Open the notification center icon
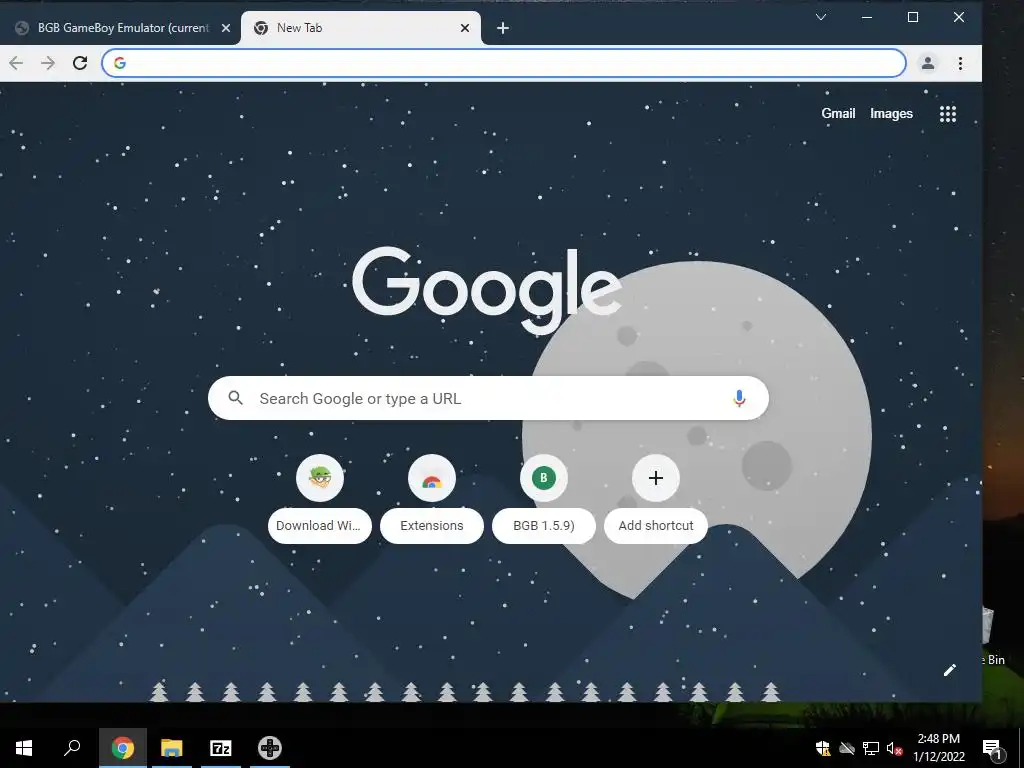Screen dimensions: 1024x768 (993, 748)
